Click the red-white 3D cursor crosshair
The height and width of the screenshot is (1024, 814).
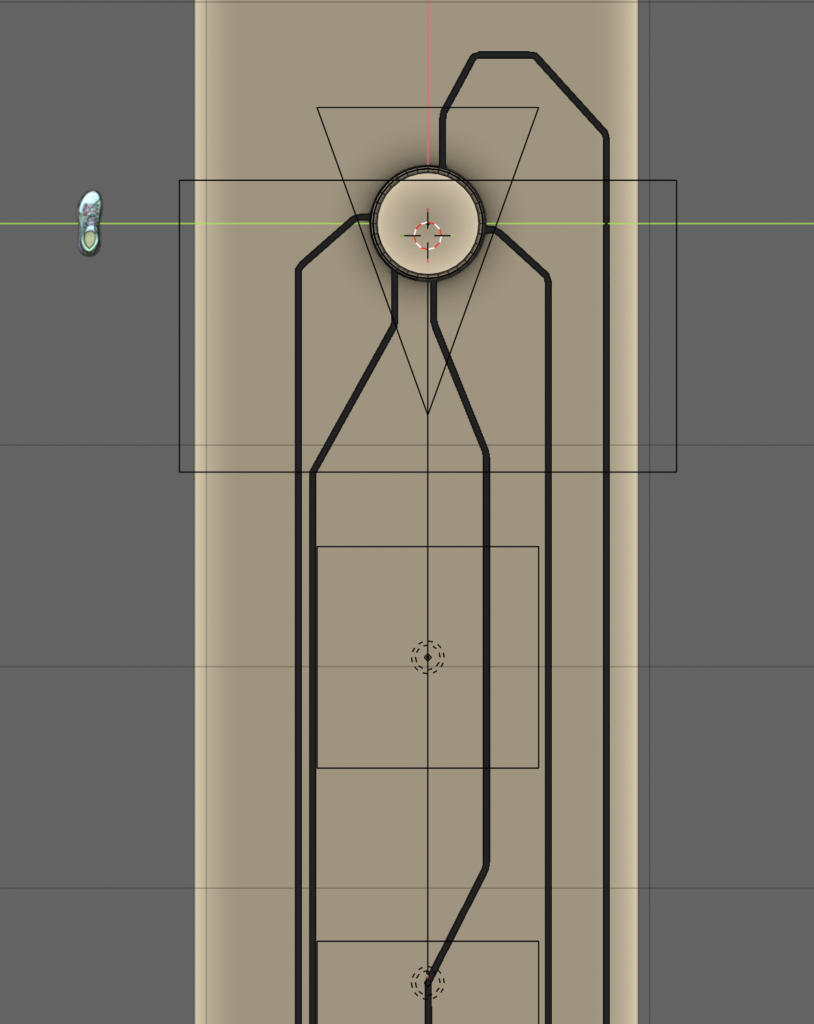pyautogui.click(x=428, y=235)
